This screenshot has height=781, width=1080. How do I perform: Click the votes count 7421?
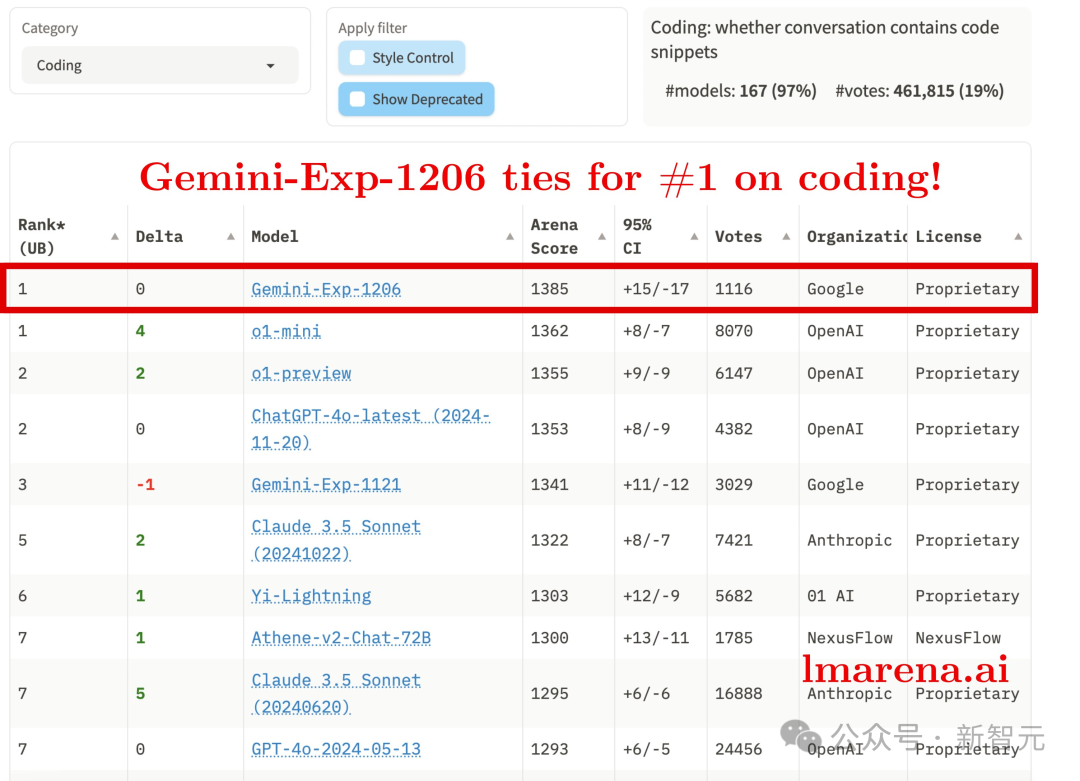coord(734,540)
